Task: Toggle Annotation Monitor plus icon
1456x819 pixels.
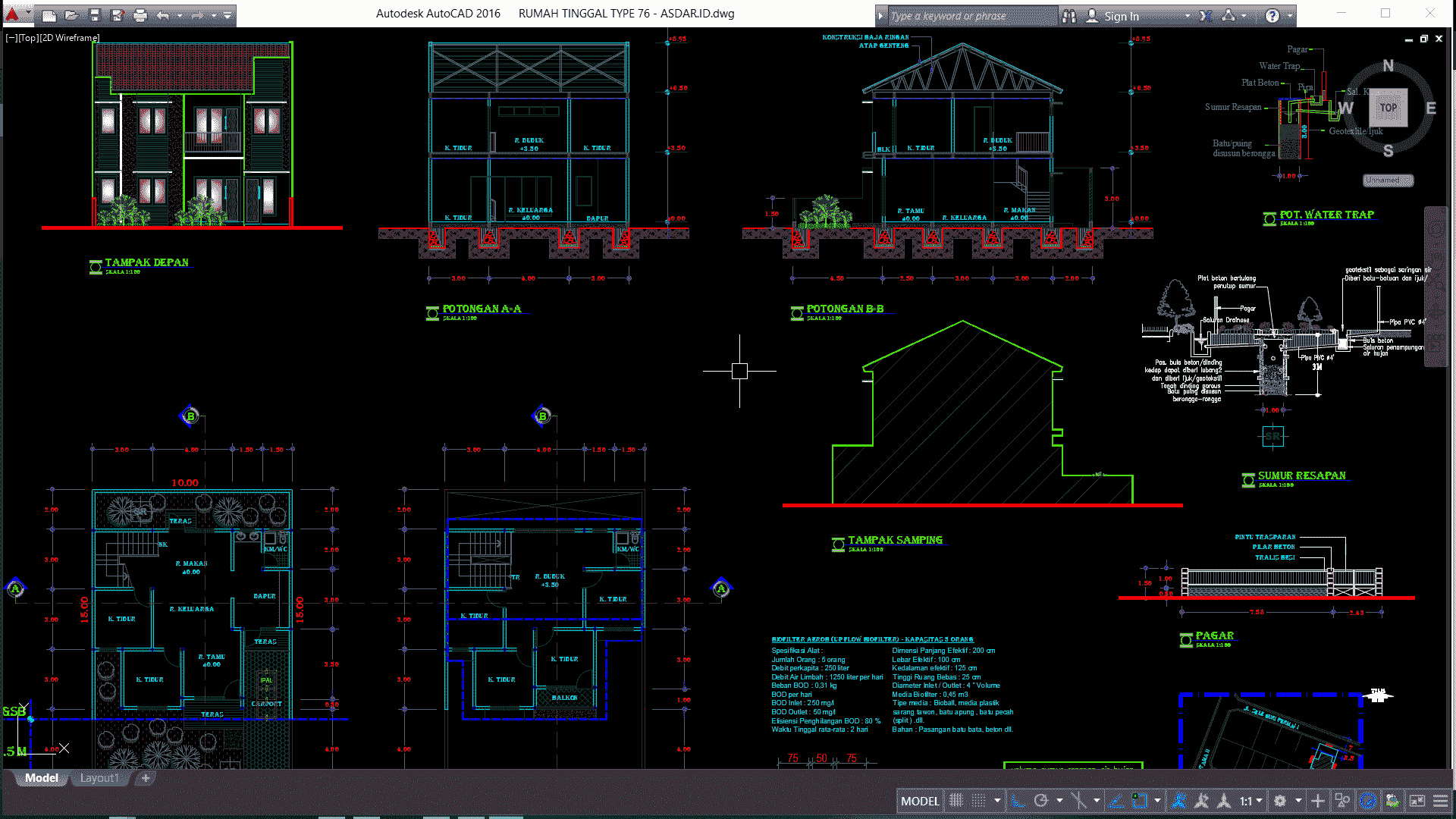Action: pyautogui.click(x=1318, y=801)
